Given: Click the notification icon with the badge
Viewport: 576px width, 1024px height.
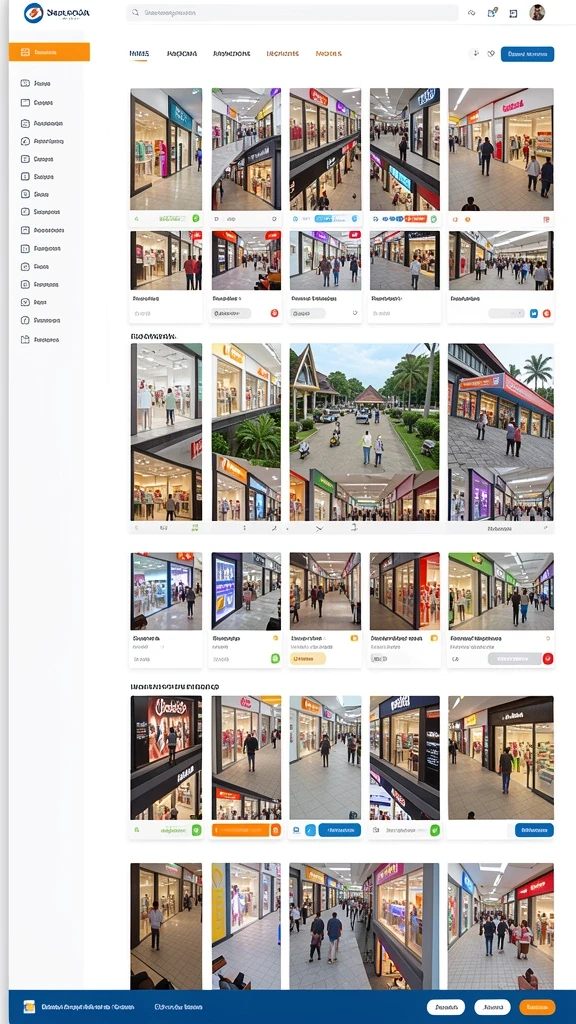Looking at the screenshot, I should point(492,12).
